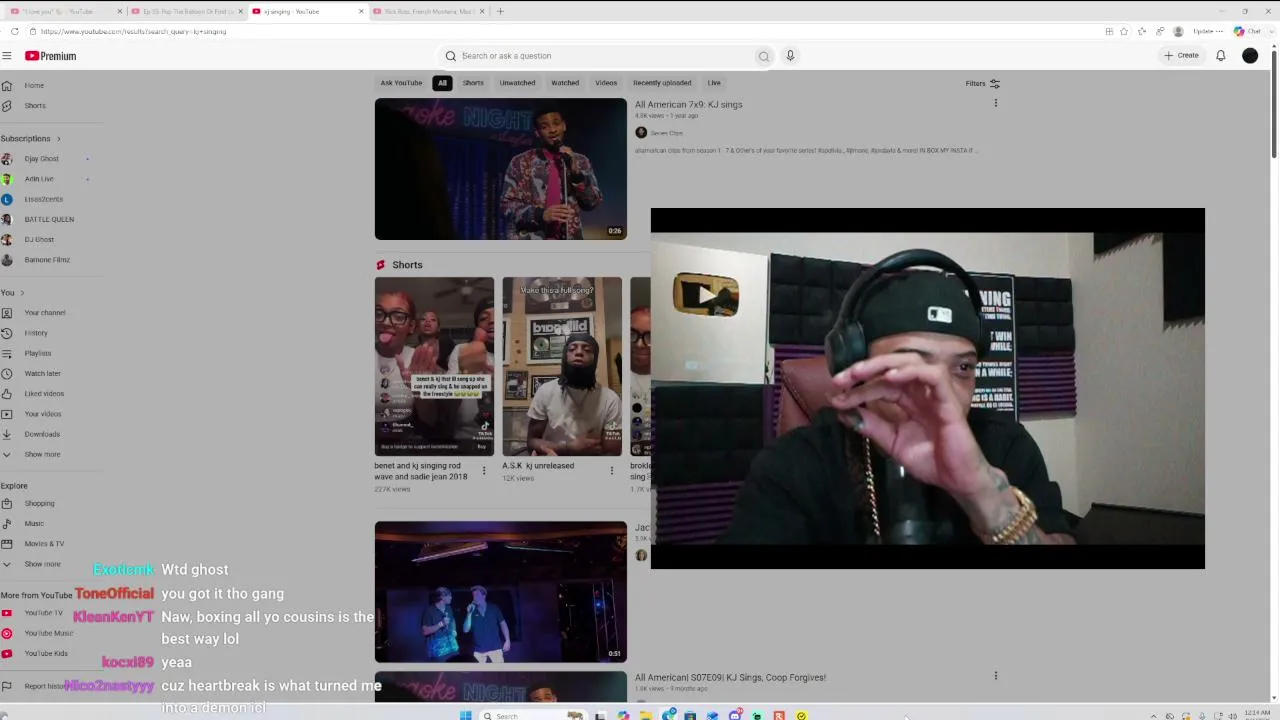Open options for All American 7x9 video
The height and width of the screenshot is (720, 1280).
tap(995, 103)
